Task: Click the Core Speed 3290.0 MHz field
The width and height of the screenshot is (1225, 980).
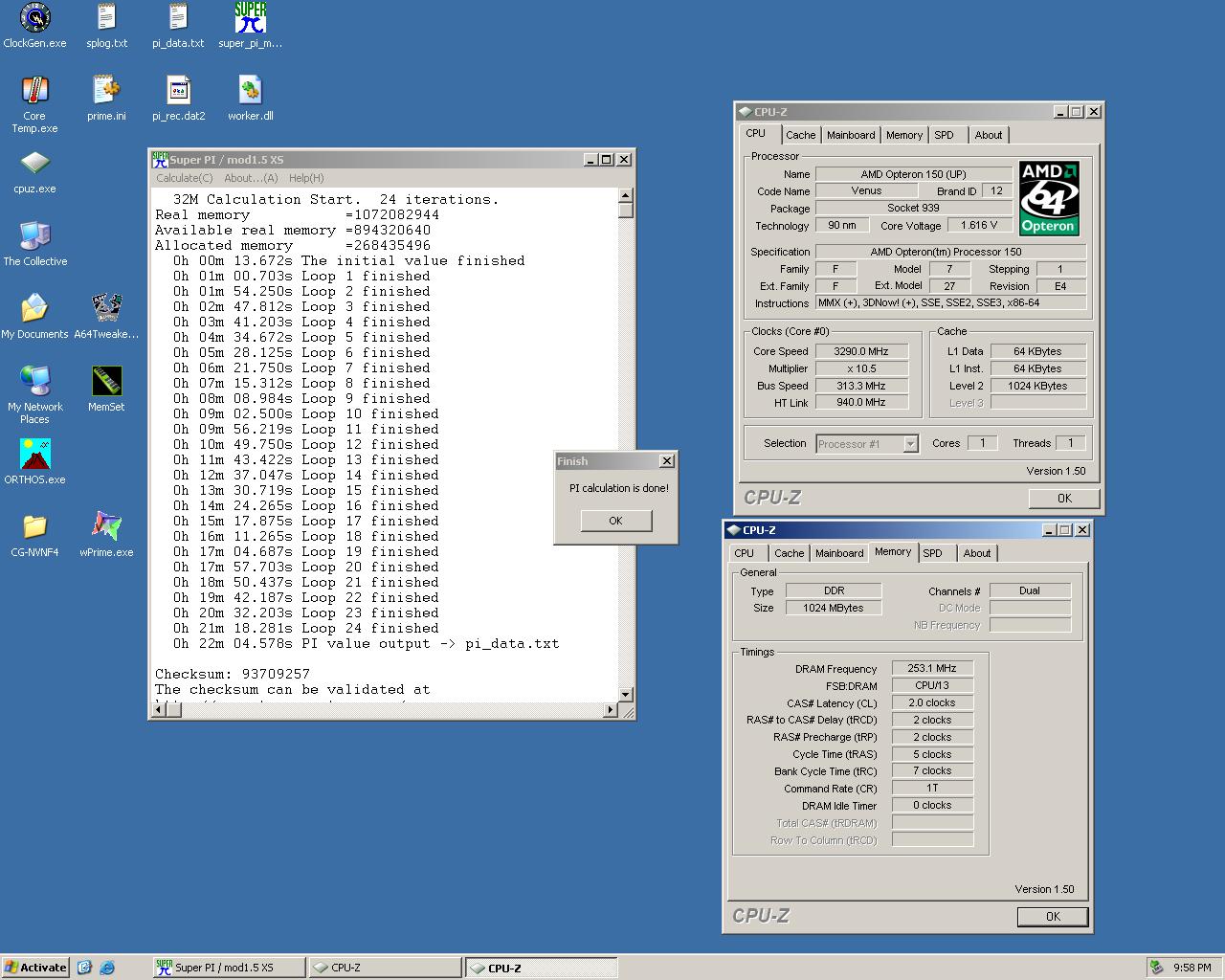Action: point(861,351)
